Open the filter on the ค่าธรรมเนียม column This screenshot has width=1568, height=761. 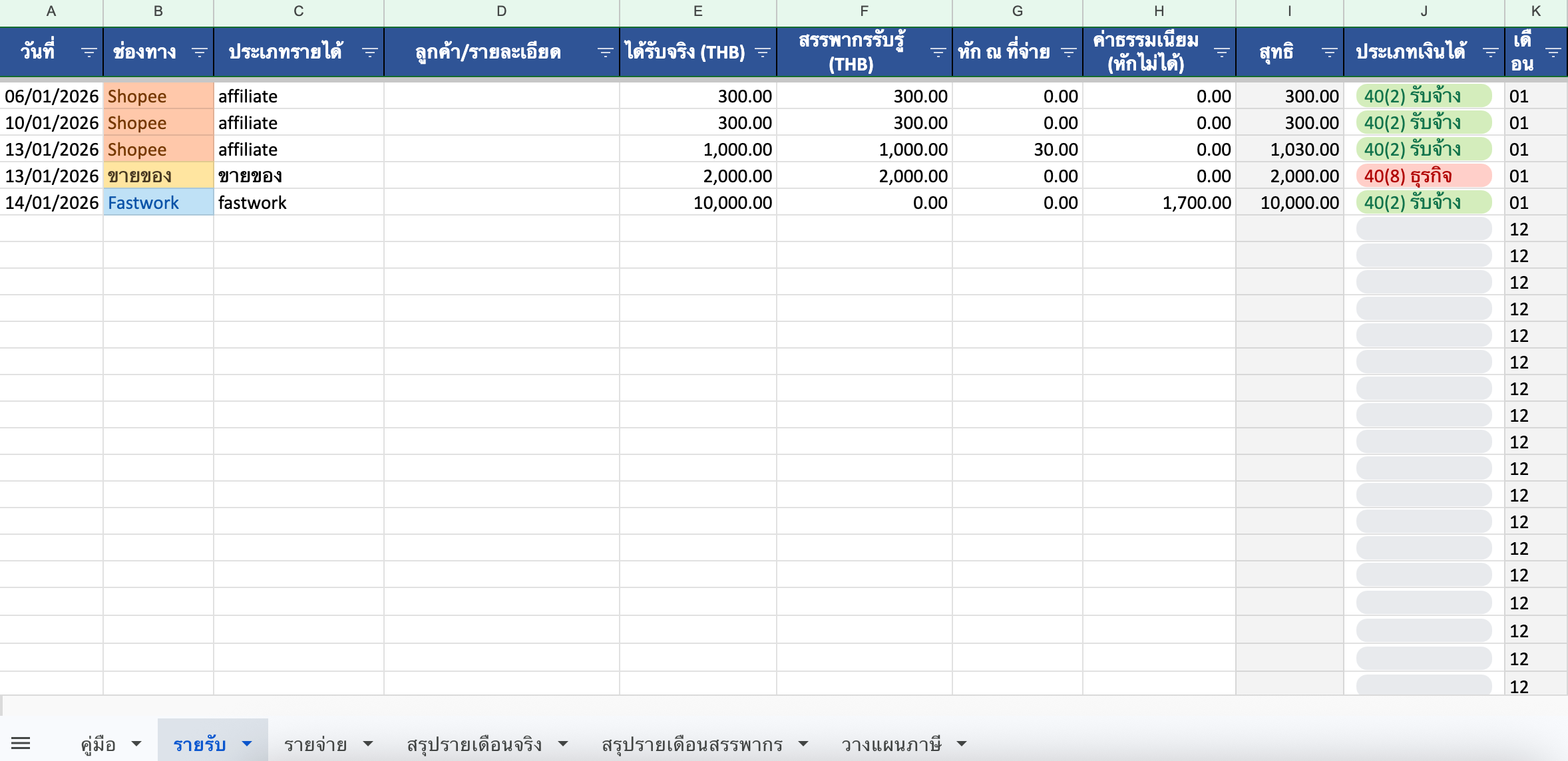click(x=1221, y=52)
